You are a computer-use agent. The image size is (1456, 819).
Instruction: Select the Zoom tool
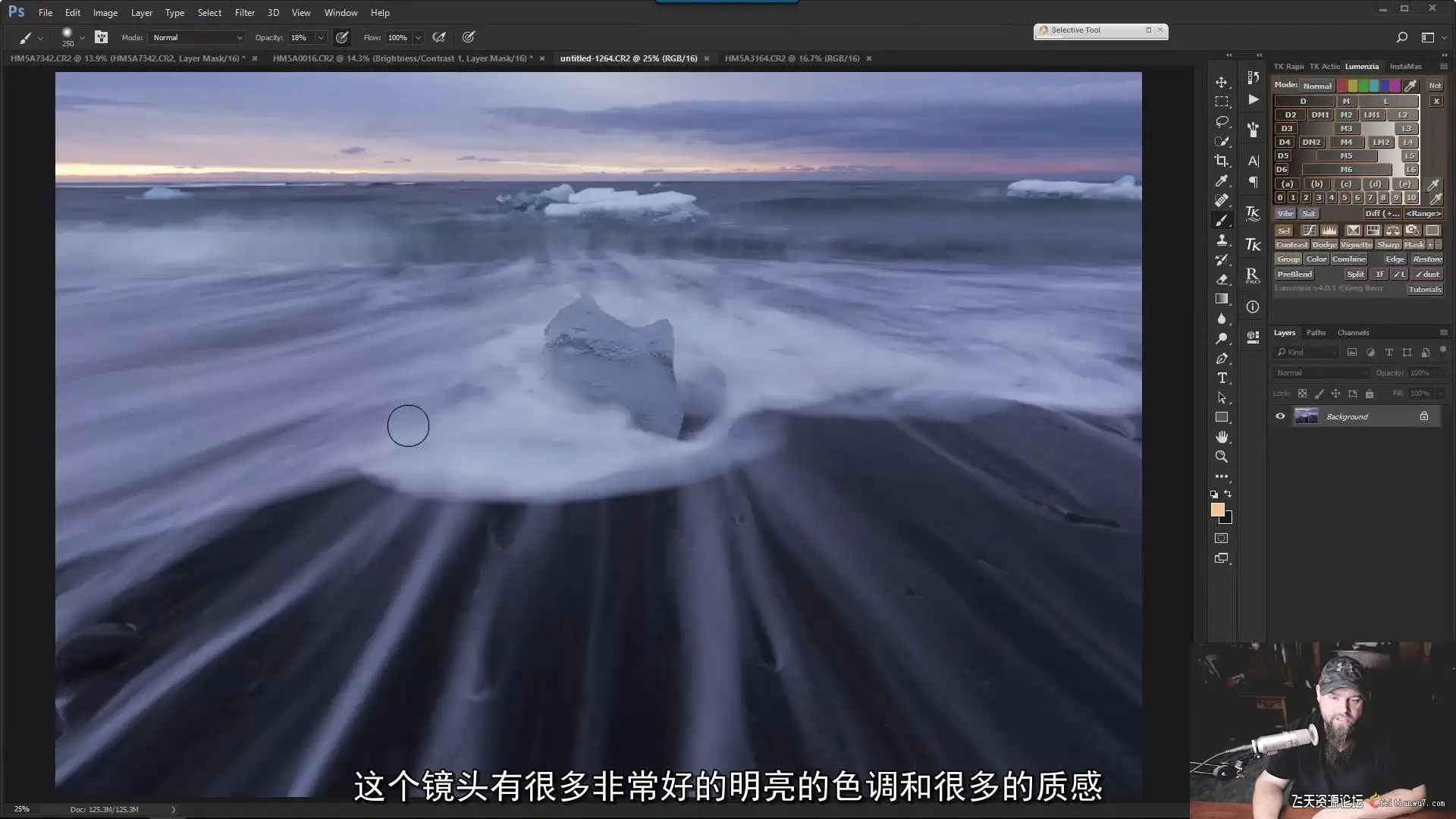[x=1221, y=457]
